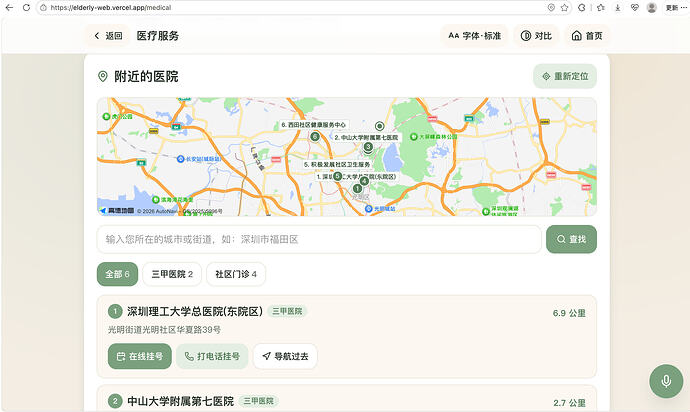Bookmark this page with the star icon
The width and height of the screenshot is (690, 412).
click(x=565, y=7)
